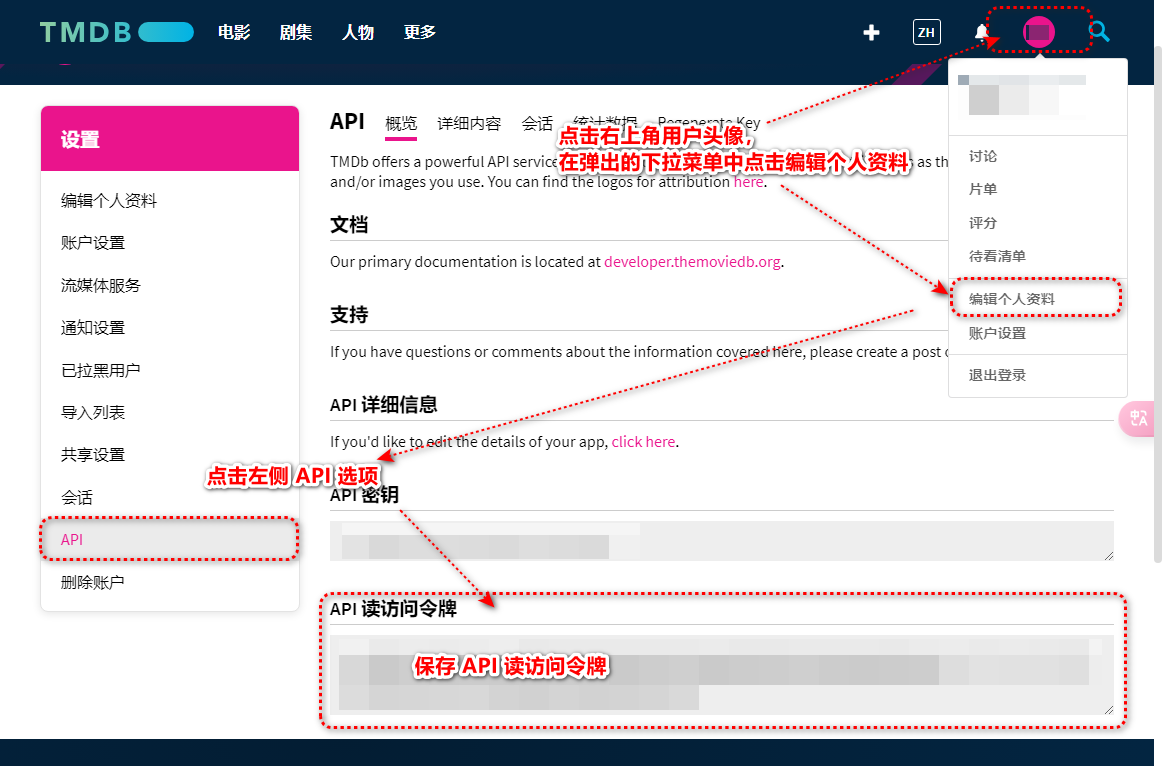Click the user avatar in header
Viewport: 1162px width, 766px height.
tap(1038, 32)
